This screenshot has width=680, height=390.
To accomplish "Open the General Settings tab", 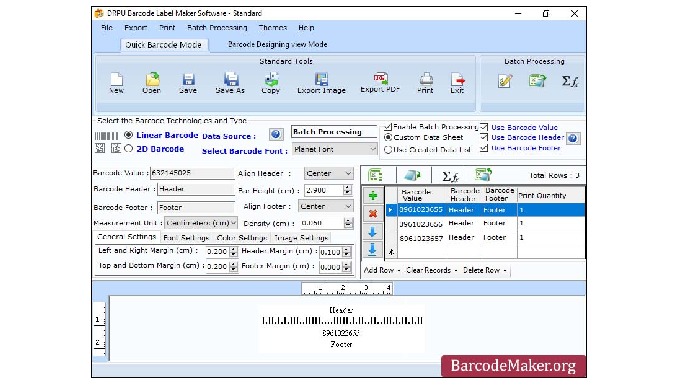I will tap(126, 237).
